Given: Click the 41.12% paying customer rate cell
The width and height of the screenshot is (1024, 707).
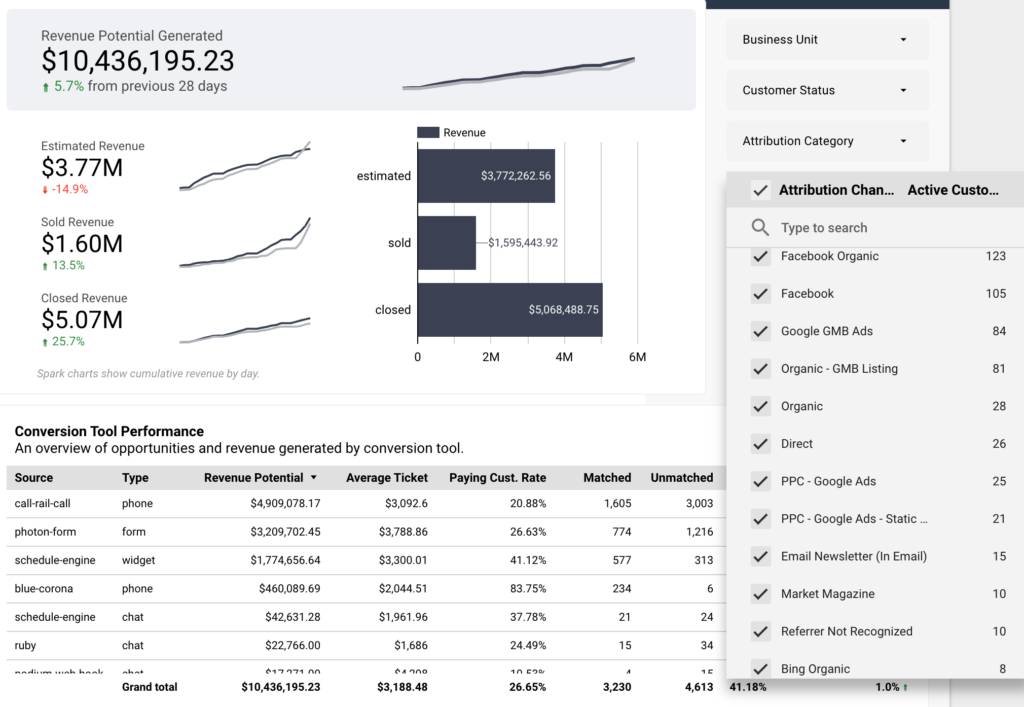Looking at the screenshot, I should [528, 560].
